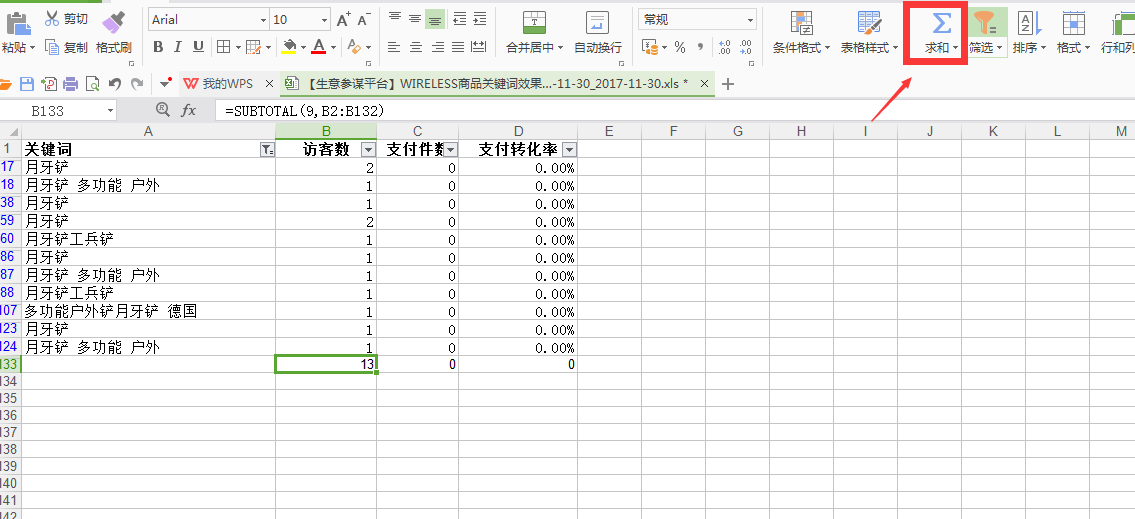Viewport: 1135px width, 519px height.
Task: Toggle center horizontal alignment
Action: point(415,47)
